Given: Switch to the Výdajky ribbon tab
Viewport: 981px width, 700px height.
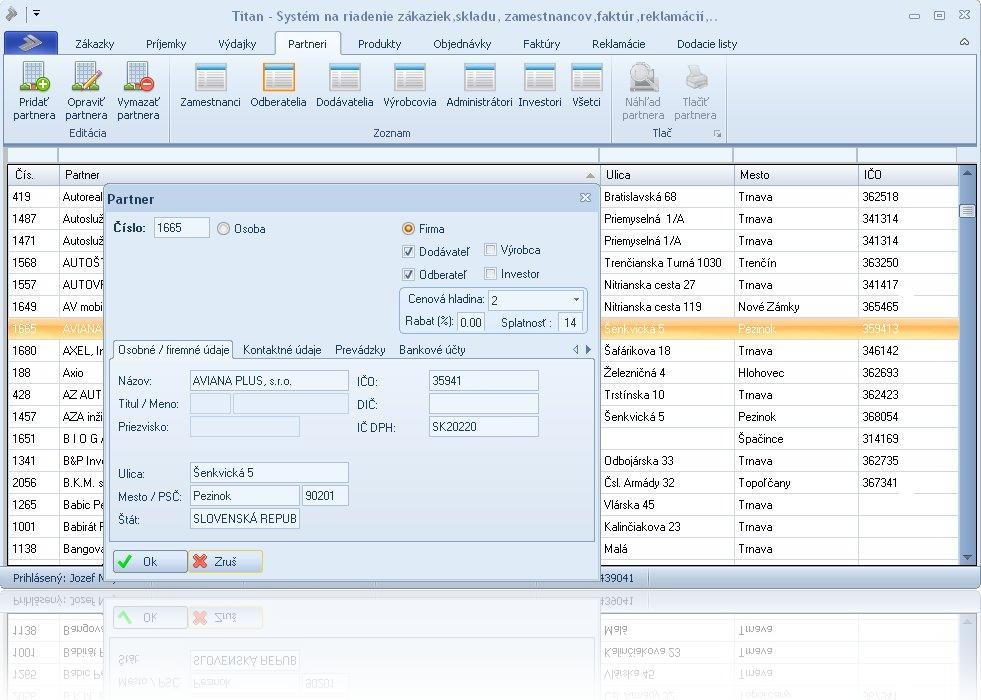Looking at the screenshot, I should [237, 44].
